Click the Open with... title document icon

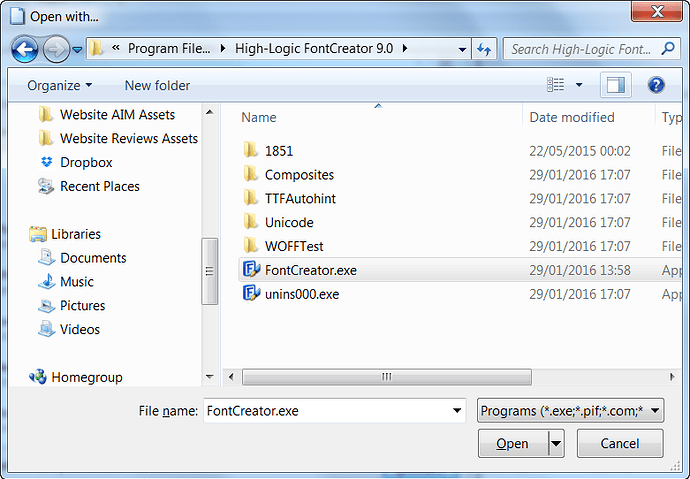pyautogui.click(x=18, y=16)
